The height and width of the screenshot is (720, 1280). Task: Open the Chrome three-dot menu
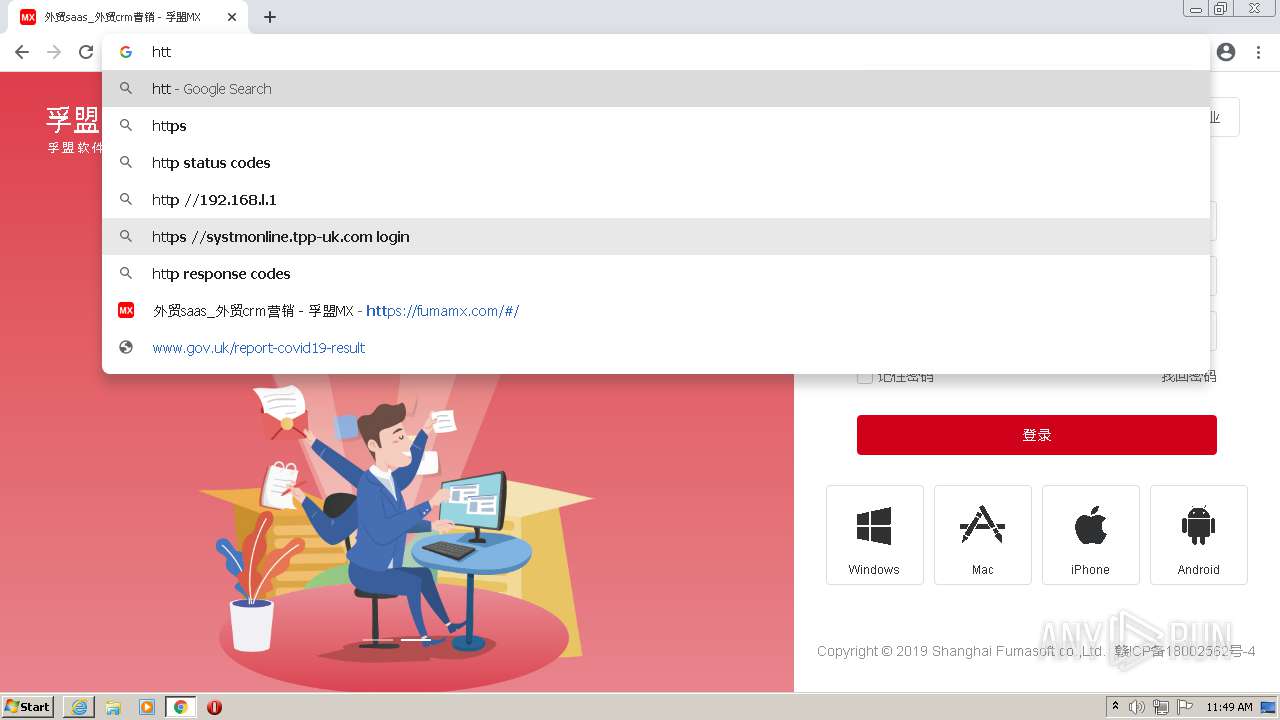click(x=1258, y=52)
